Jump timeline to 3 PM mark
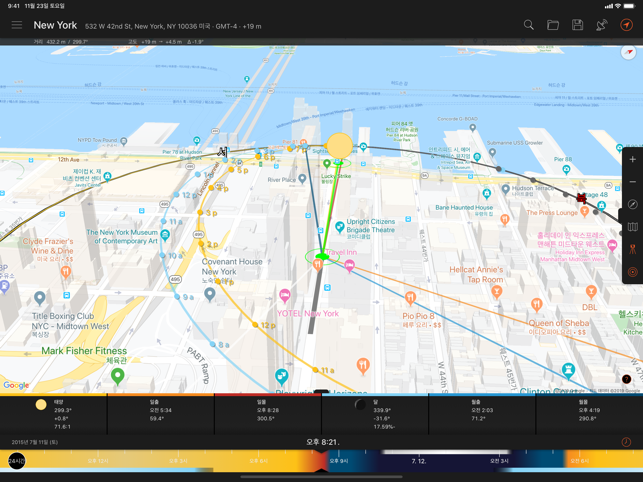 (x=178, y=461)
